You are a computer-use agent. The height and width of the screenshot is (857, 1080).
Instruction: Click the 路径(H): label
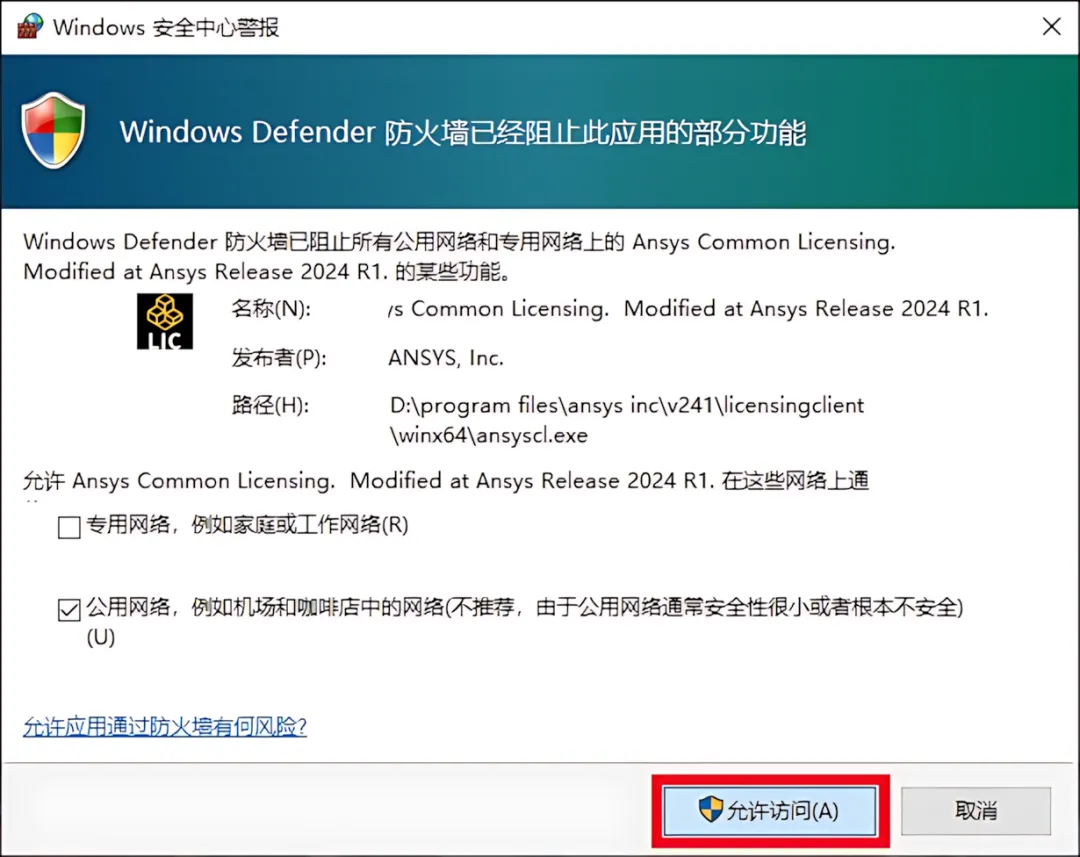click(270, 405)
